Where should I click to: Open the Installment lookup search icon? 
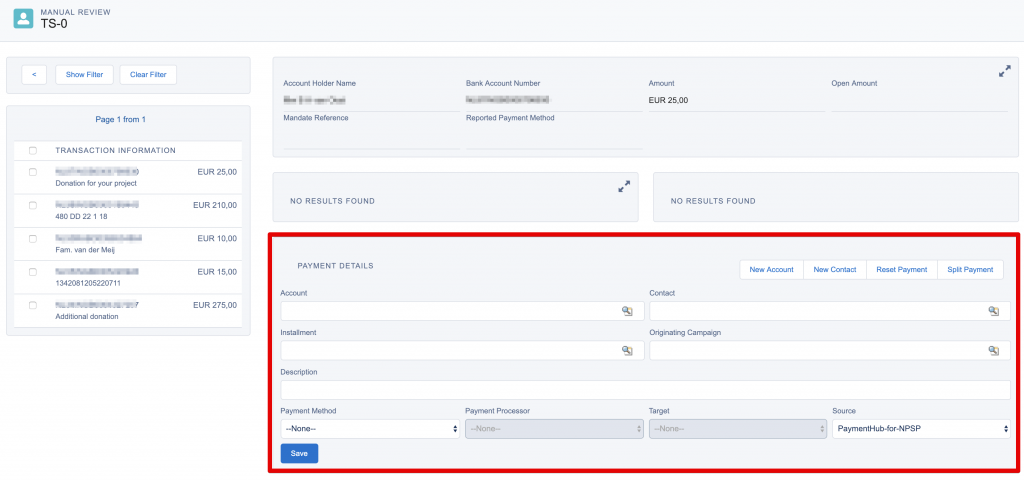[x=627, y=350]
